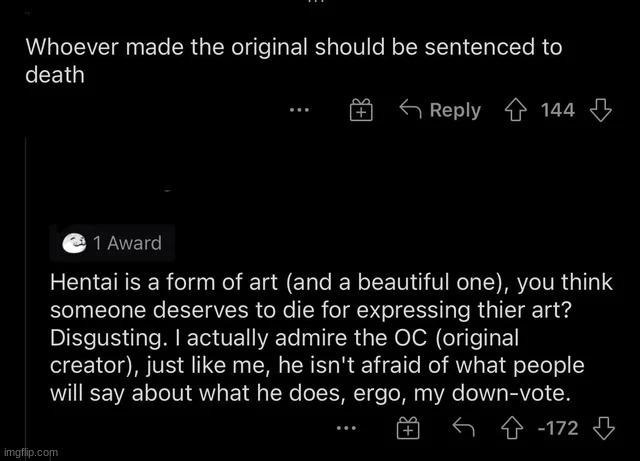
Task: Open the '1 Award' label details
Action: [126, 243]
